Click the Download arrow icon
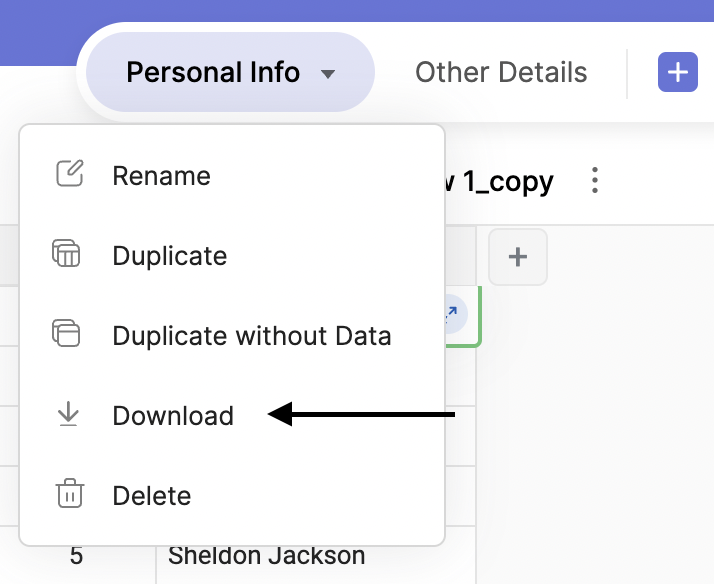Viewport: 714px width, 584px height. point(68,415)
